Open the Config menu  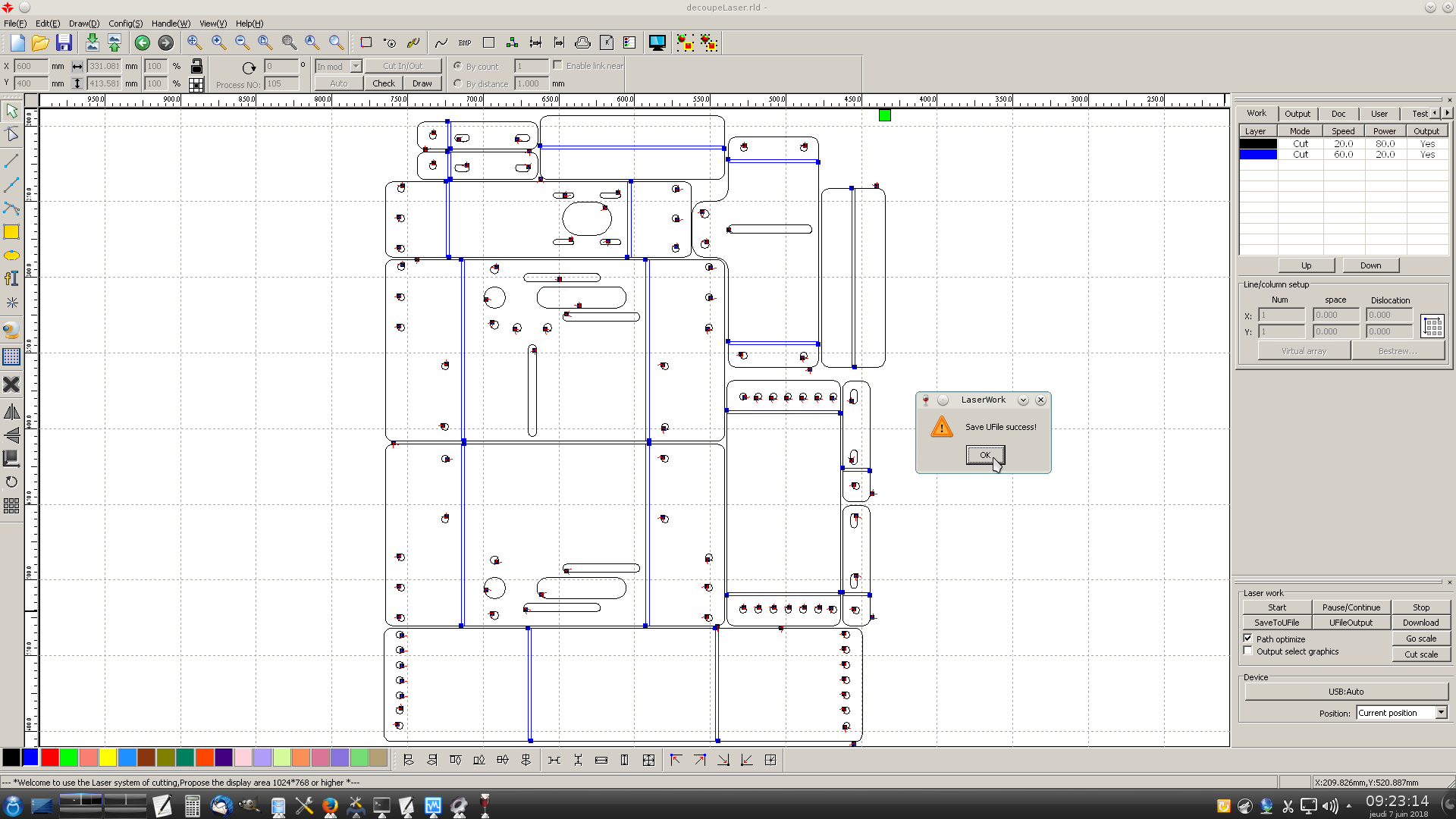point(125,24)
